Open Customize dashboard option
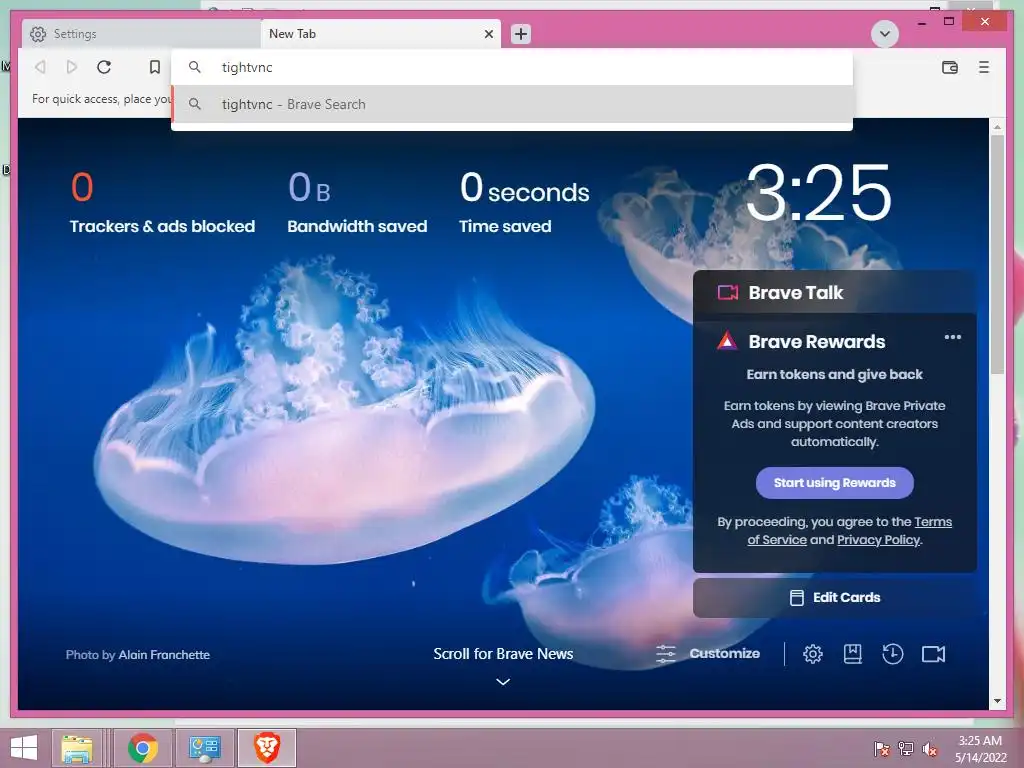1024x768 pixels. coord(708,654)
